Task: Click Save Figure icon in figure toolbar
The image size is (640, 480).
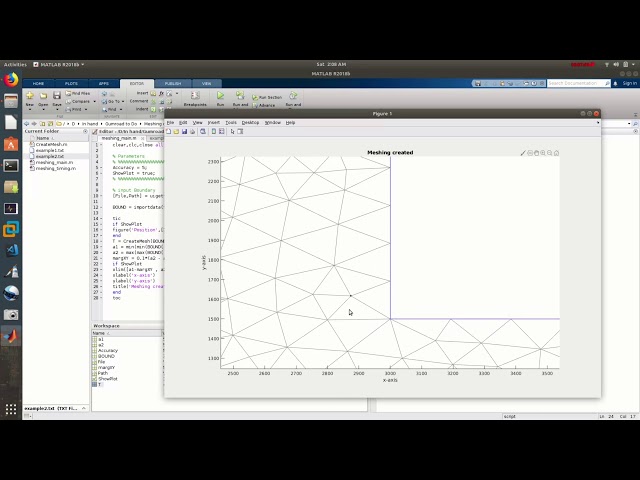Action: (184, 131)
